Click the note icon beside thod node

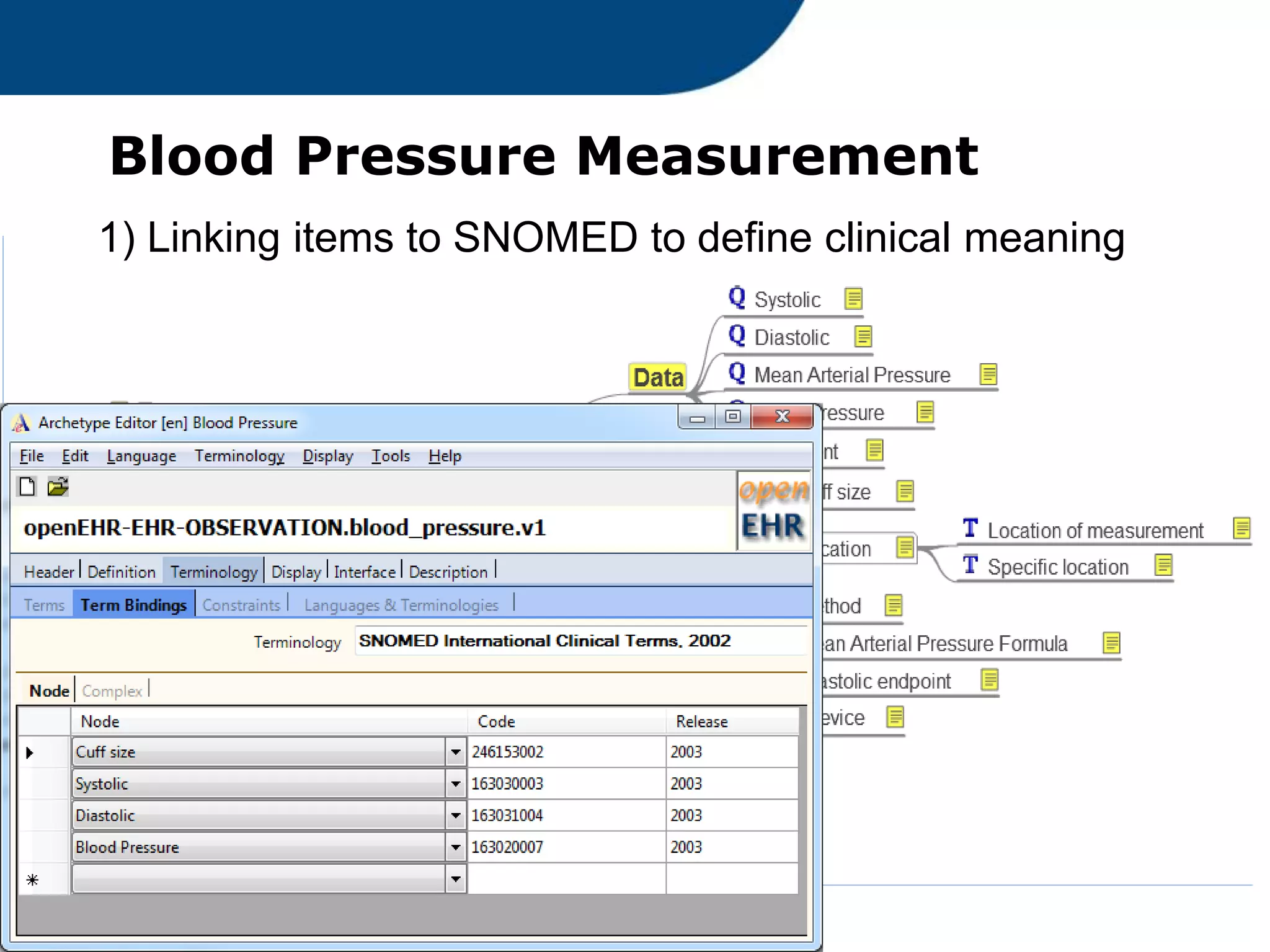pos(894,604)
